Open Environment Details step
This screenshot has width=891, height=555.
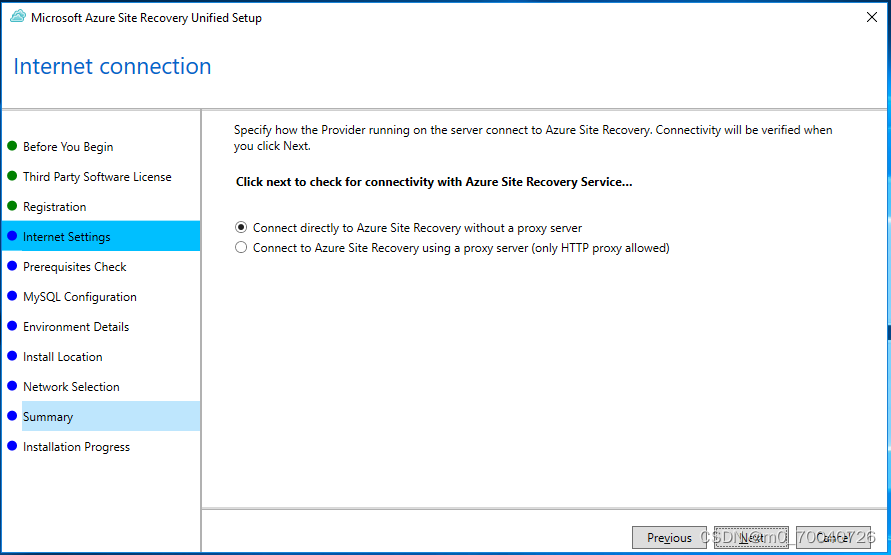tap(76, 327)
